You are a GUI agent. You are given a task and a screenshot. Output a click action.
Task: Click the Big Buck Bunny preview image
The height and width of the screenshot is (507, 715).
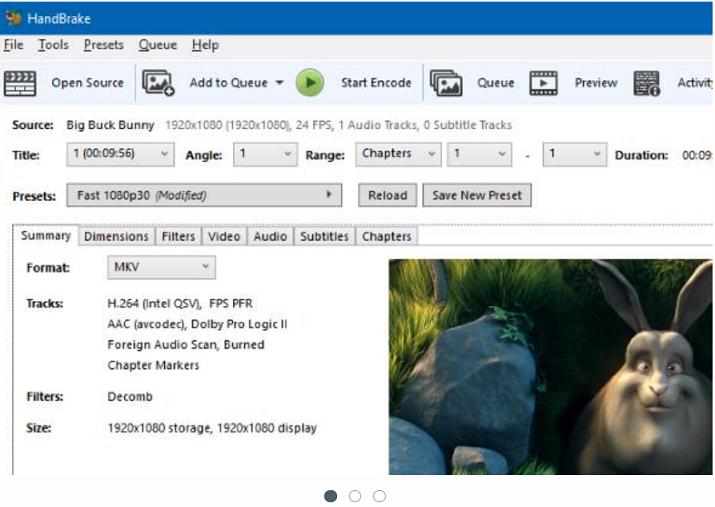point(550,367)
